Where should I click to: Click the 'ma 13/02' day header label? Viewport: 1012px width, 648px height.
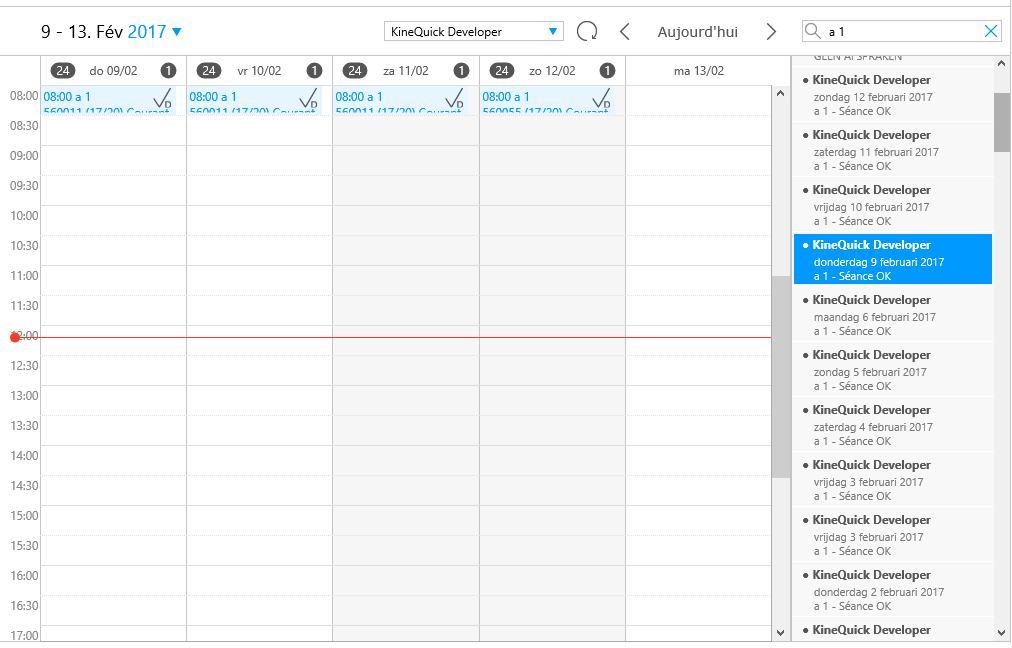tap(699, 71)
